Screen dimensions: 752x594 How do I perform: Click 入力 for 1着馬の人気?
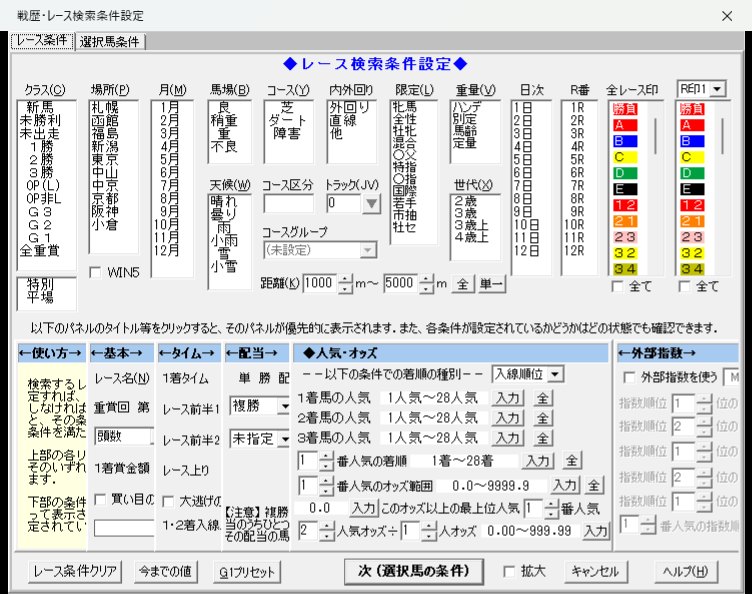[508, 398]
